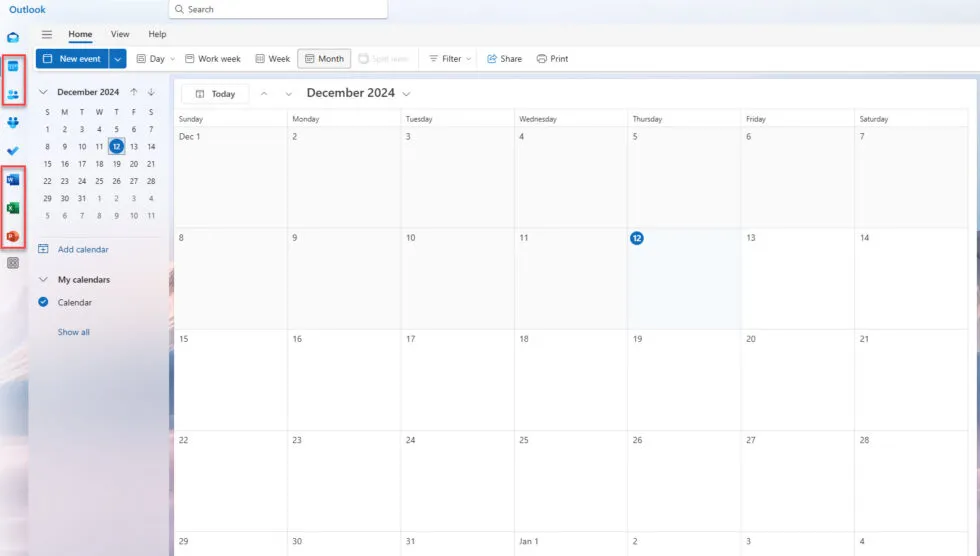Screen dimensions: 980x556
Task: Switch to Week view
Action: pos(272,59)
